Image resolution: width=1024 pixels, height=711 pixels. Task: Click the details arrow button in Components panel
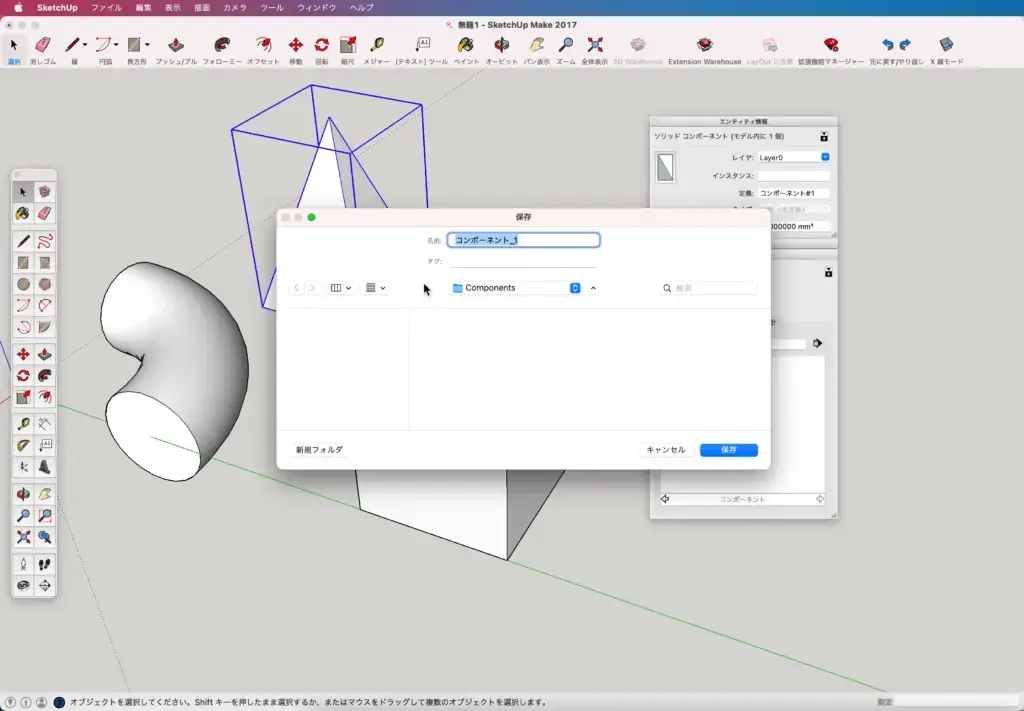pyautogui.click(x=818, y=343)
